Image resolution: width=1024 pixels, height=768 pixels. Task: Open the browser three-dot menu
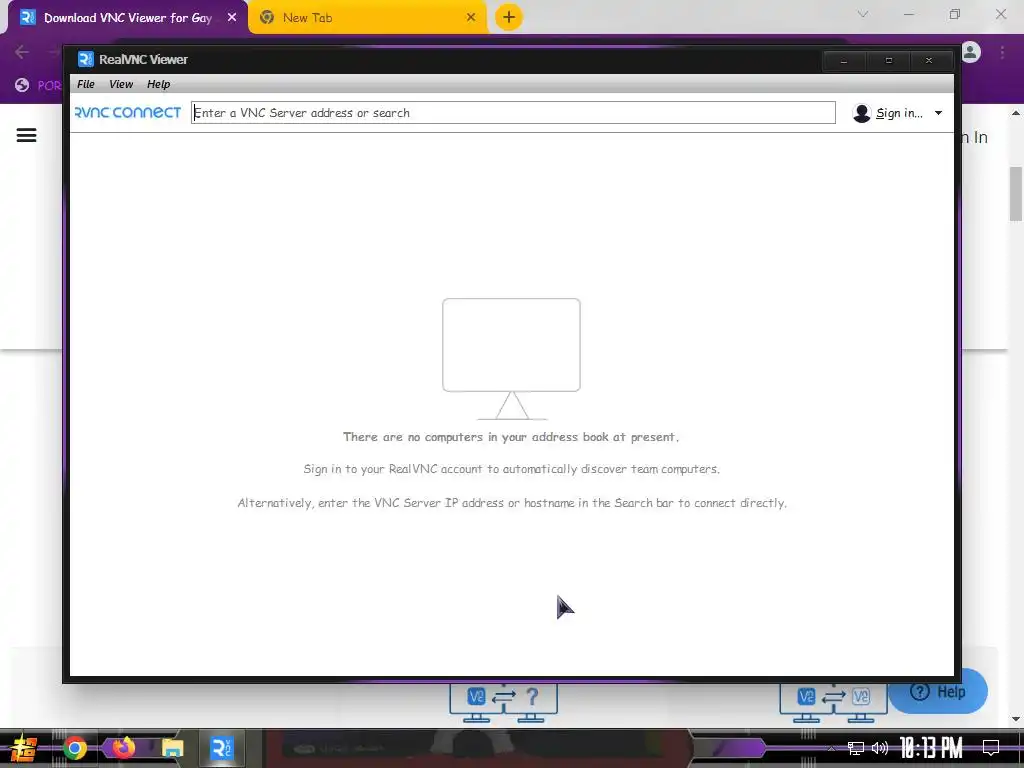[x=1002, y=52]
